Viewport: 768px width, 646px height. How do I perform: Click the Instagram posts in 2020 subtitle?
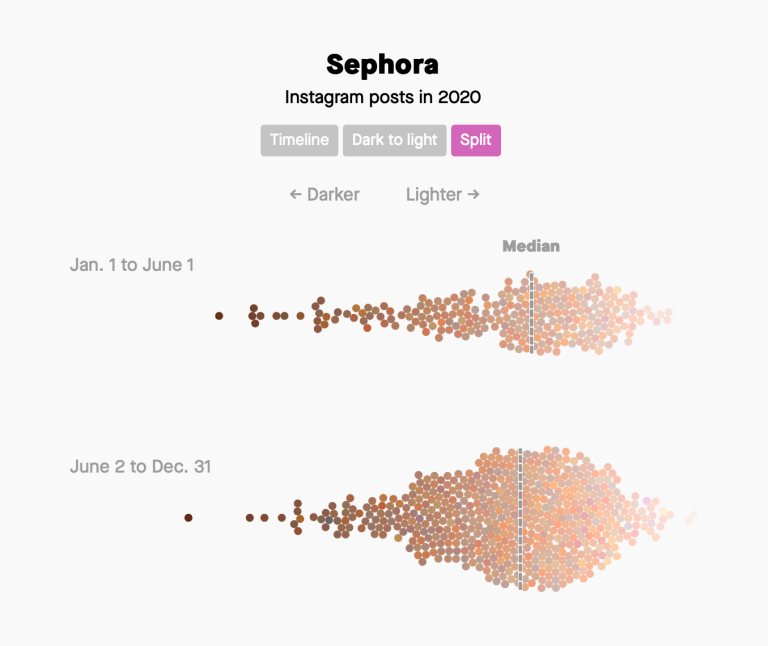click(382, 97)
